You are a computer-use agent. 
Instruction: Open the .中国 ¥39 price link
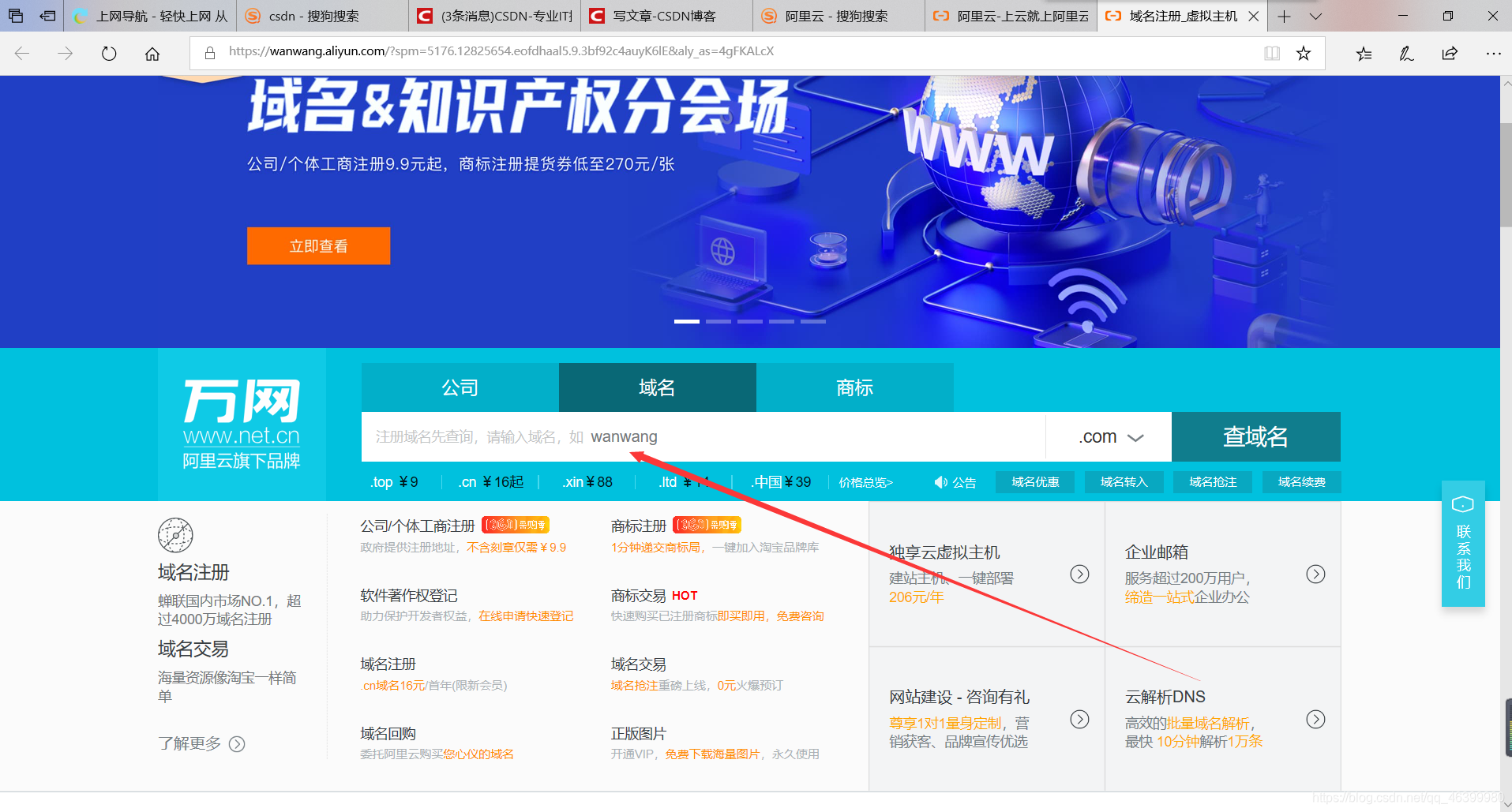pyautogui.click(x=781, y=482)
